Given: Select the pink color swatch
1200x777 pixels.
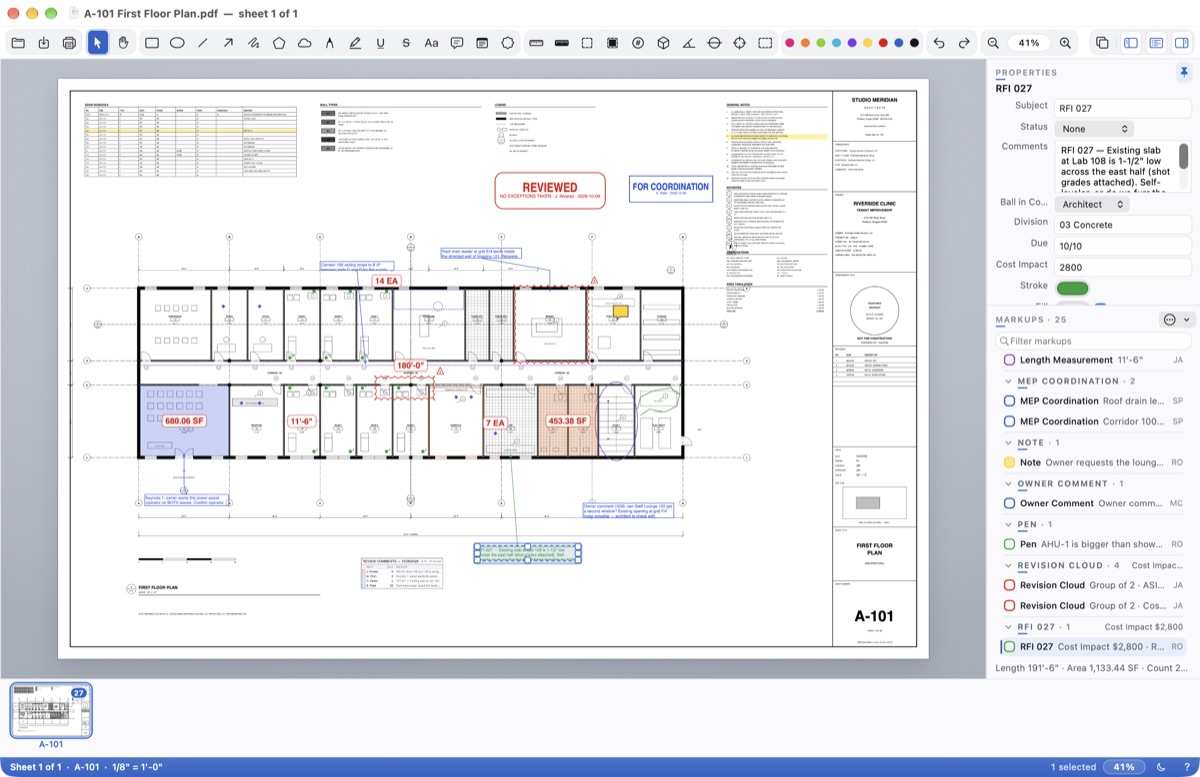Looking at the screenshot, I should click(x=790, y=43).
